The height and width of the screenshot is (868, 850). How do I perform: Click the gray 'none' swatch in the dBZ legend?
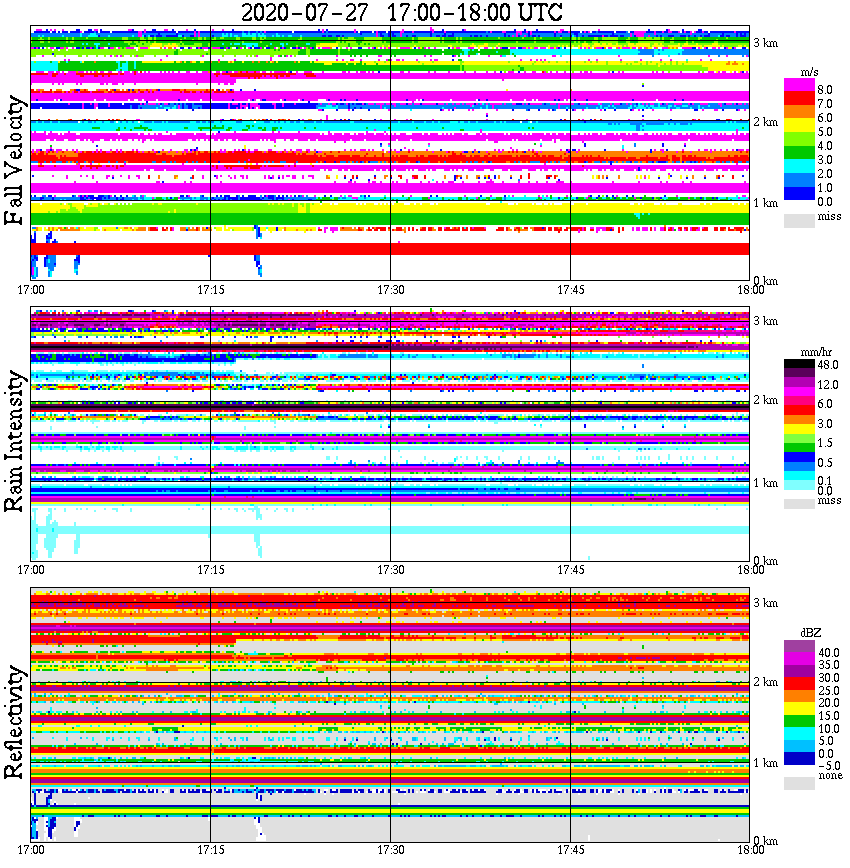799,783
